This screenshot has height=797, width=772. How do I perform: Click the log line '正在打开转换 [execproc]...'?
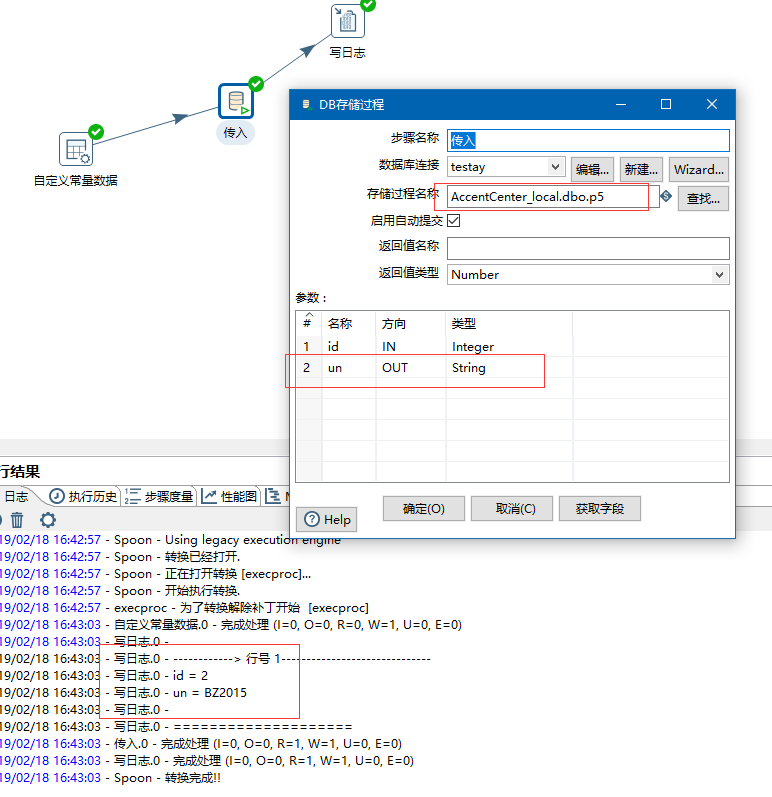(238, 574)
